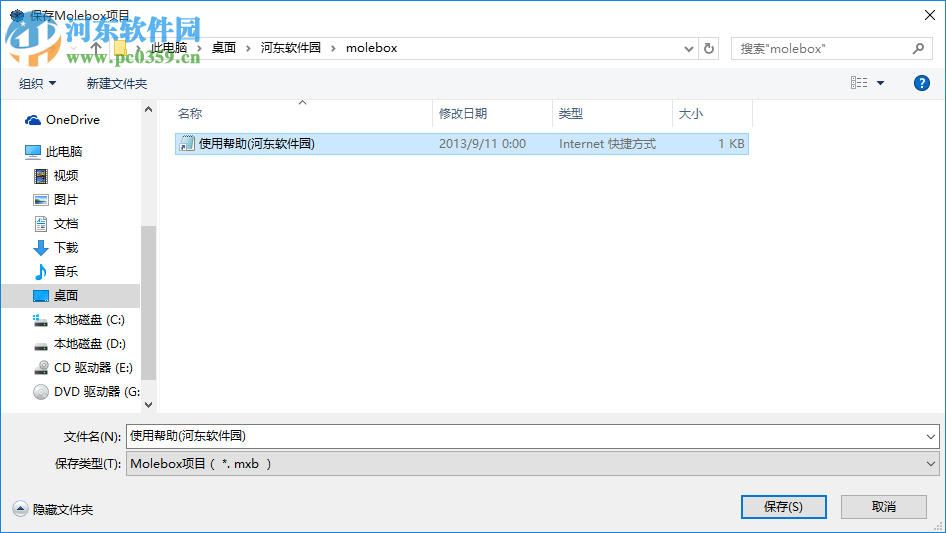Change the view layout icon
The image size is (946, 533).
(859, 83)
